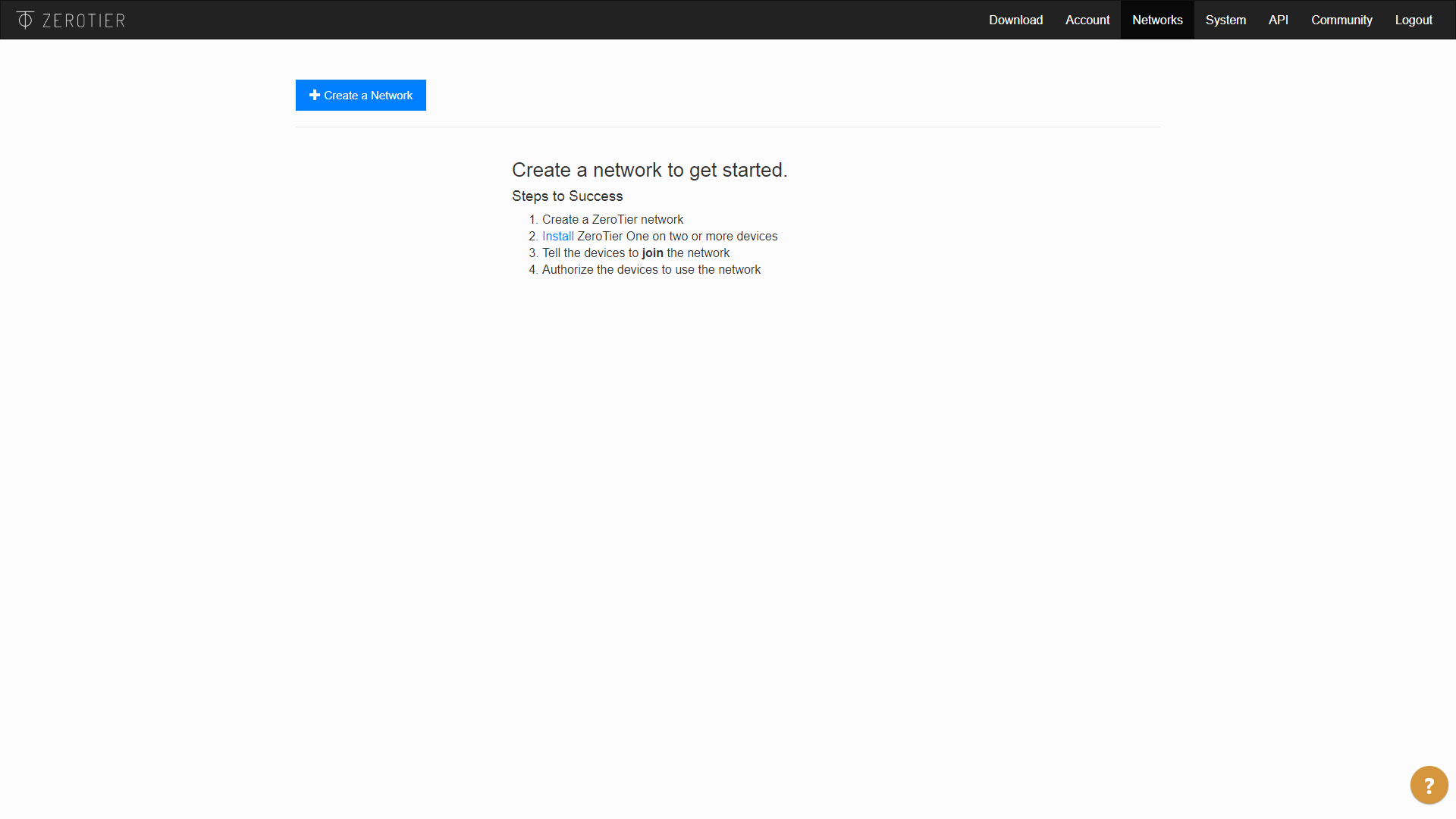Click the Create a Network button
The height and width of the screenshot is (819, 1456).
[x=360, y=95]
